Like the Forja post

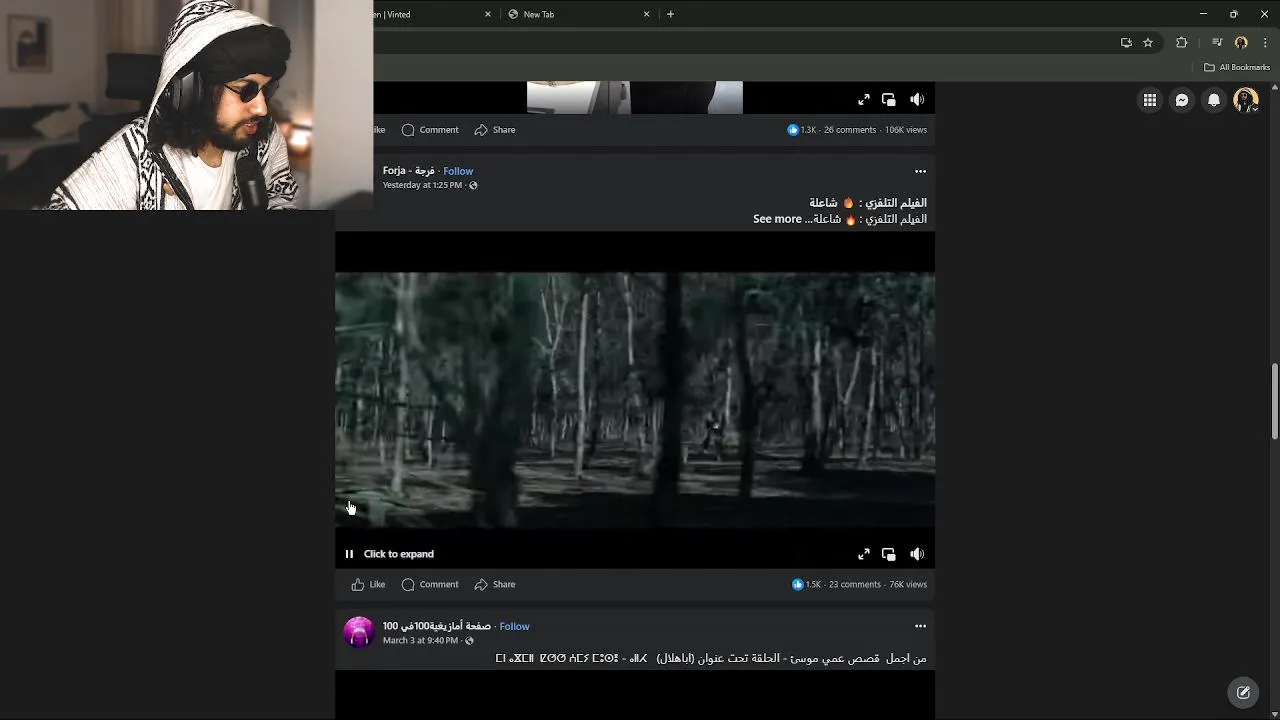point(368,585)
